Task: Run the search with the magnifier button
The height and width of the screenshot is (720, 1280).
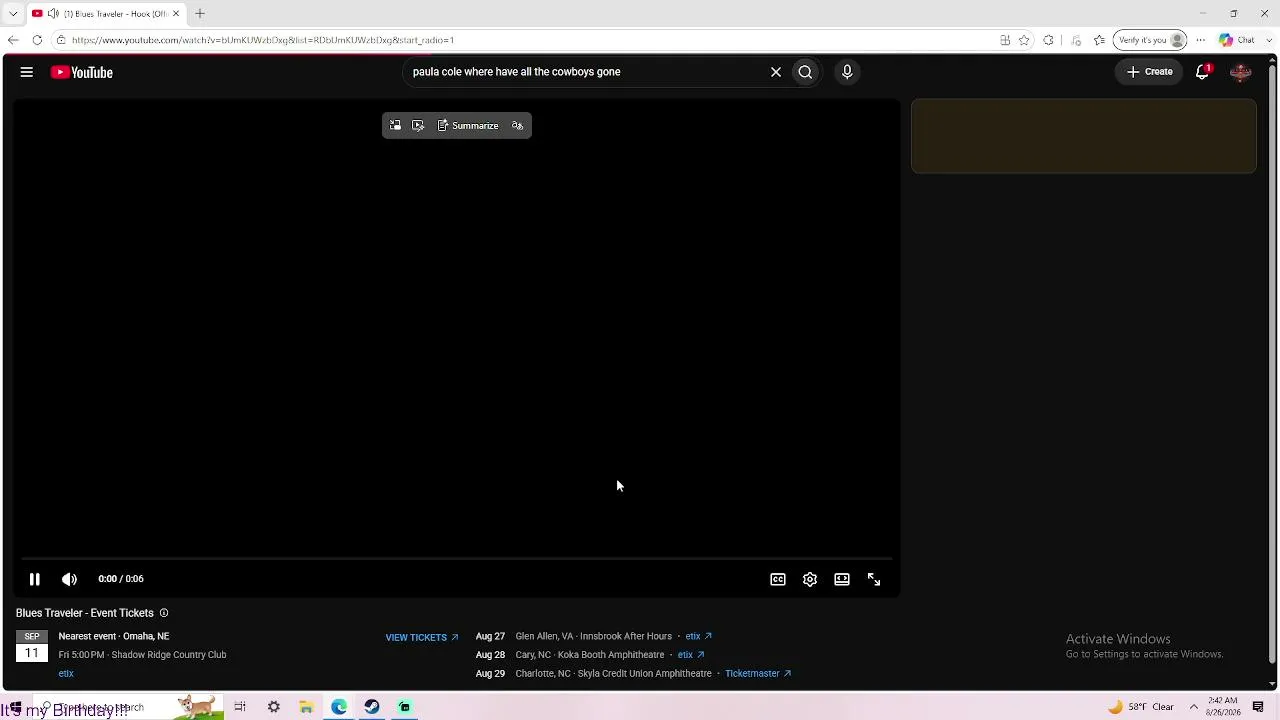Action: point(805,72)
